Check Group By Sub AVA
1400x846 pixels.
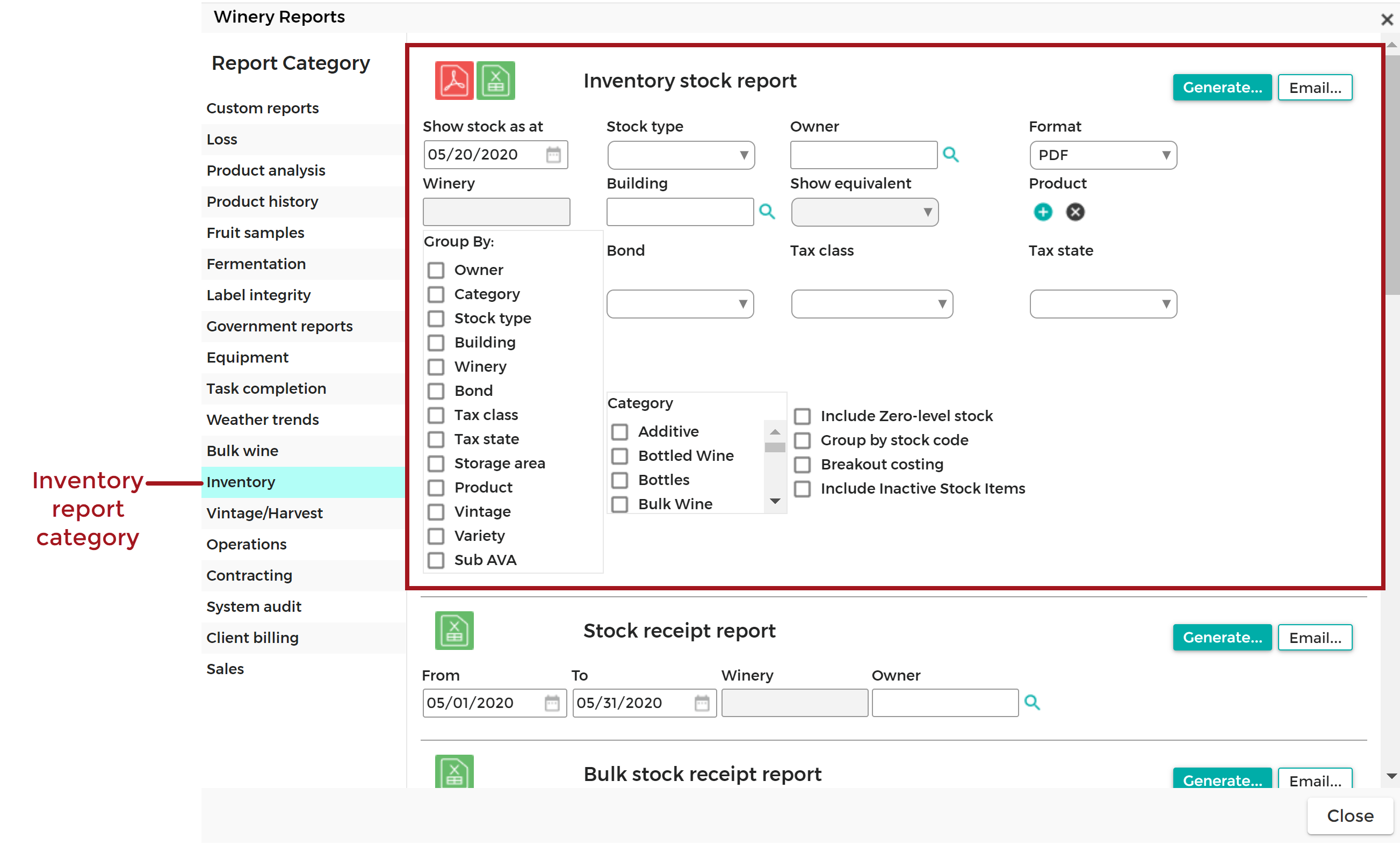(436, 560)
